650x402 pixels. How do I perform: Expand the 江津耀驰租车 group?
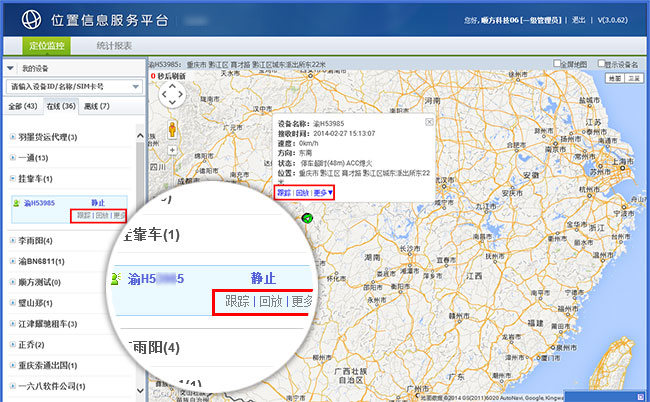12,323
